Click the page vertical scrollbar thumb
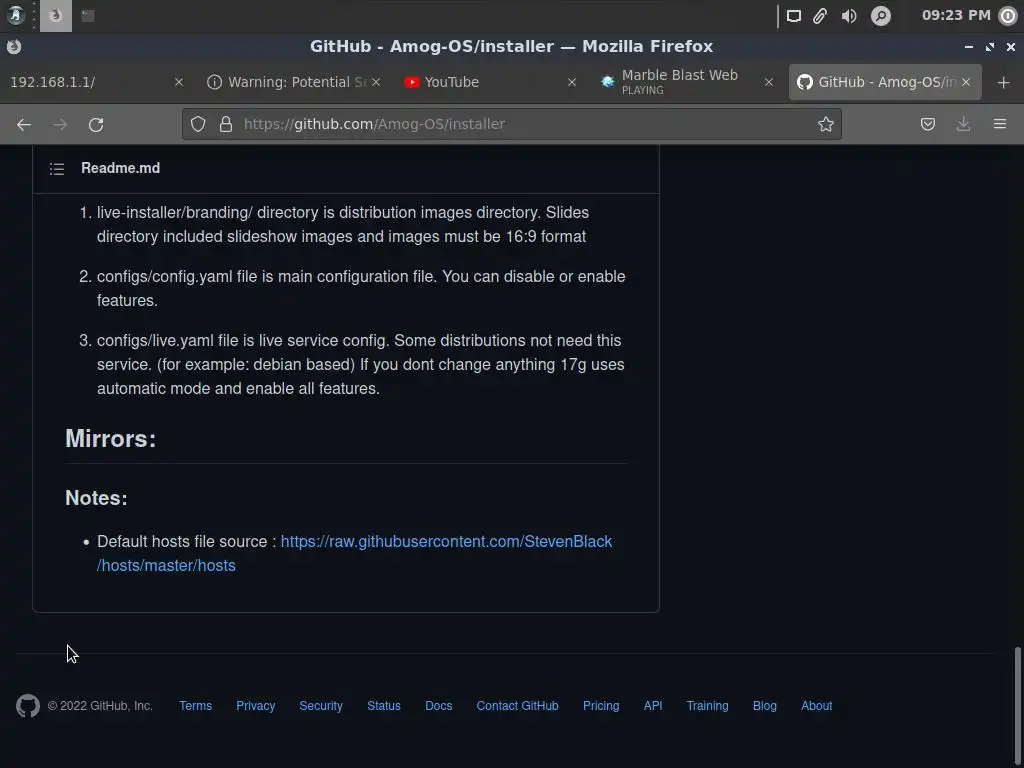Image resolution: width=1024 pixels, height=768 pixels. (x=1017, y=705)
